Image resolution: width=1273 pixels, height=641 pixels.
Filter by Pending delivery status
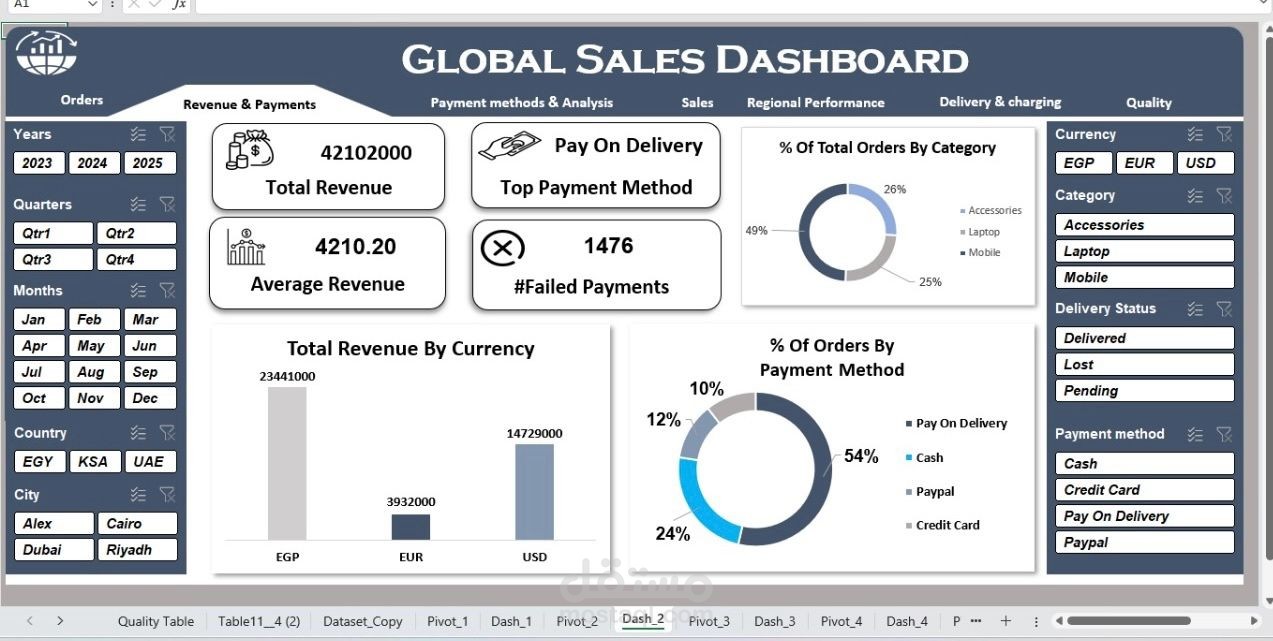1144,390
